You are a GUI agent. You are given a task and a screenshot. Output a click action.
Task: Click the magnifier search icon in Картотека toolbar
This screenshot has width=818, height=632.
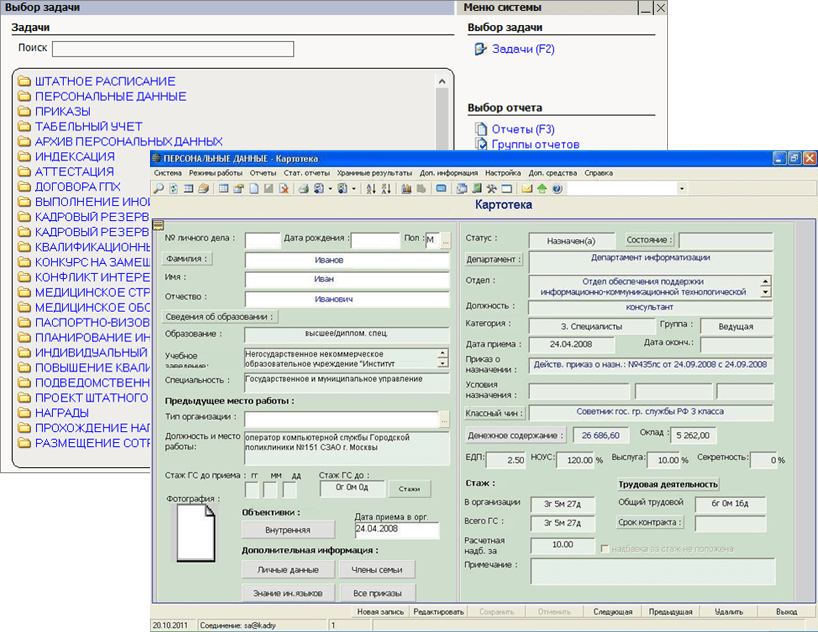point(158,188)
